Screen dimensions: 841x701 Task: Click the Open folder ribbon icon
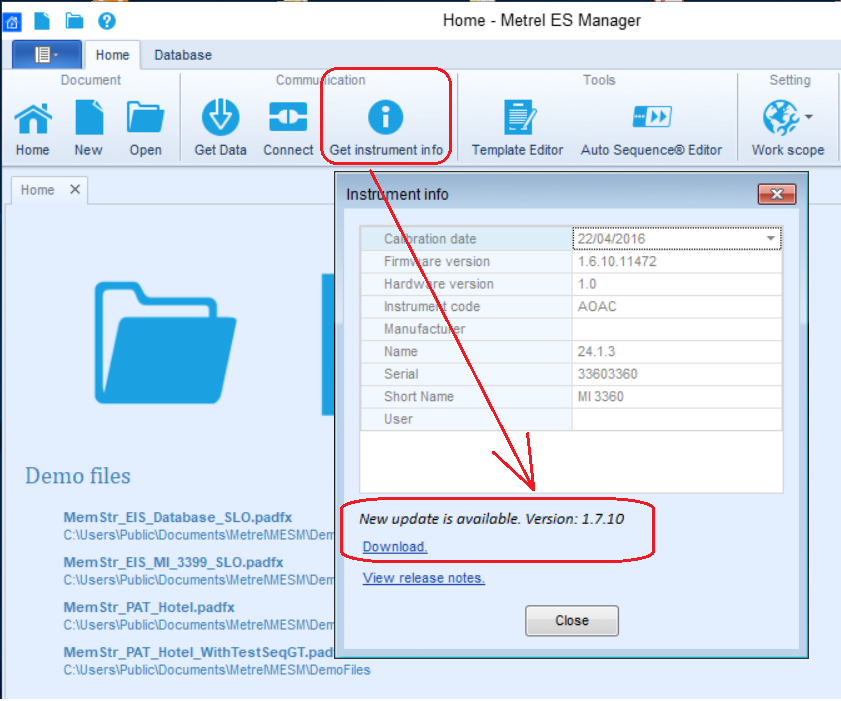[145, 119]
